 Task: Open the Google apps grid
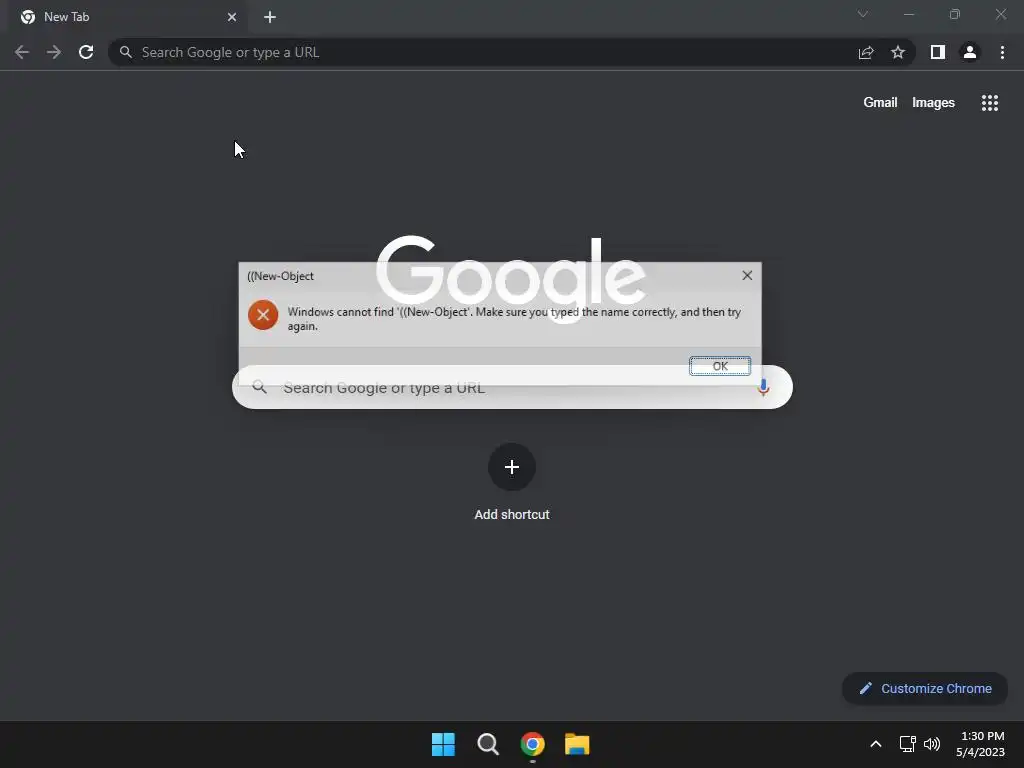coord(989,103)
